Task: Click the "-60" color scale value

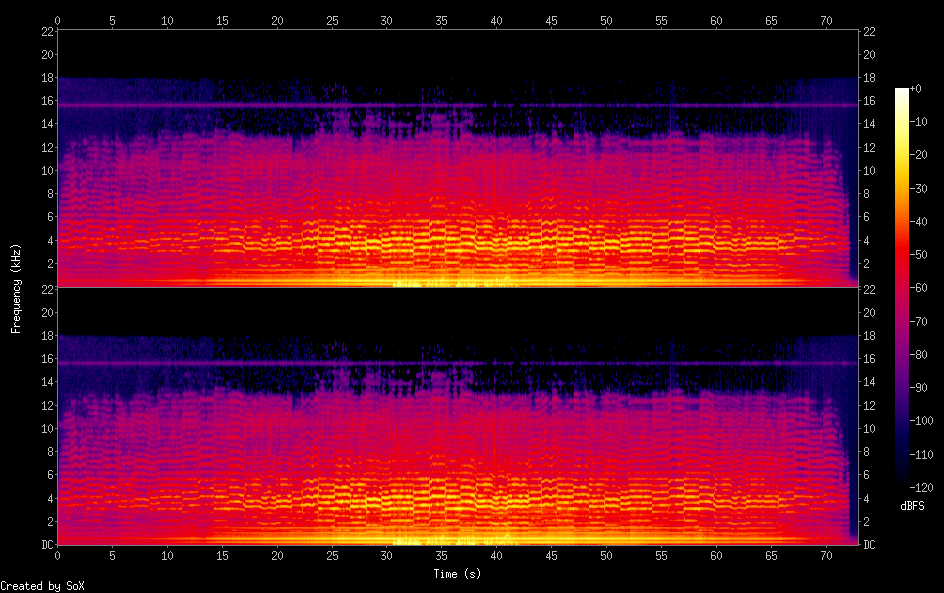Action: pos(918,288)
